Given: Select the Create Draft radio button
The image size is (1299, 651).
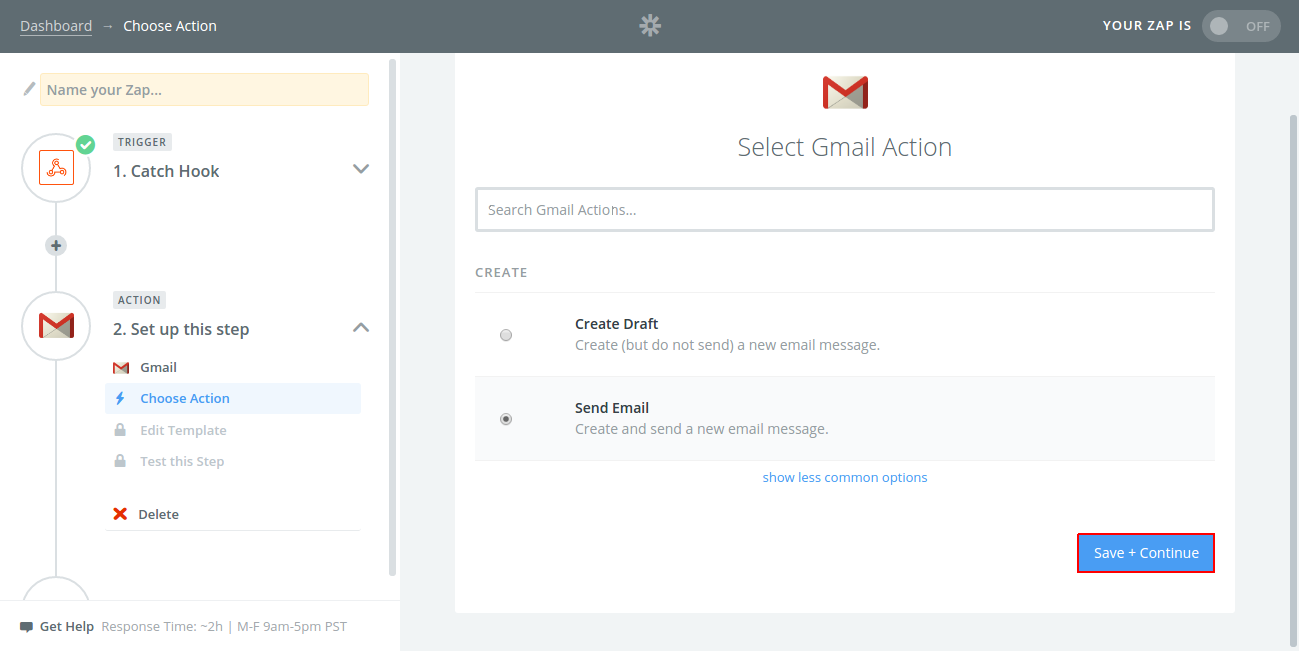Looking at the screenshot, I should [506, 335].
